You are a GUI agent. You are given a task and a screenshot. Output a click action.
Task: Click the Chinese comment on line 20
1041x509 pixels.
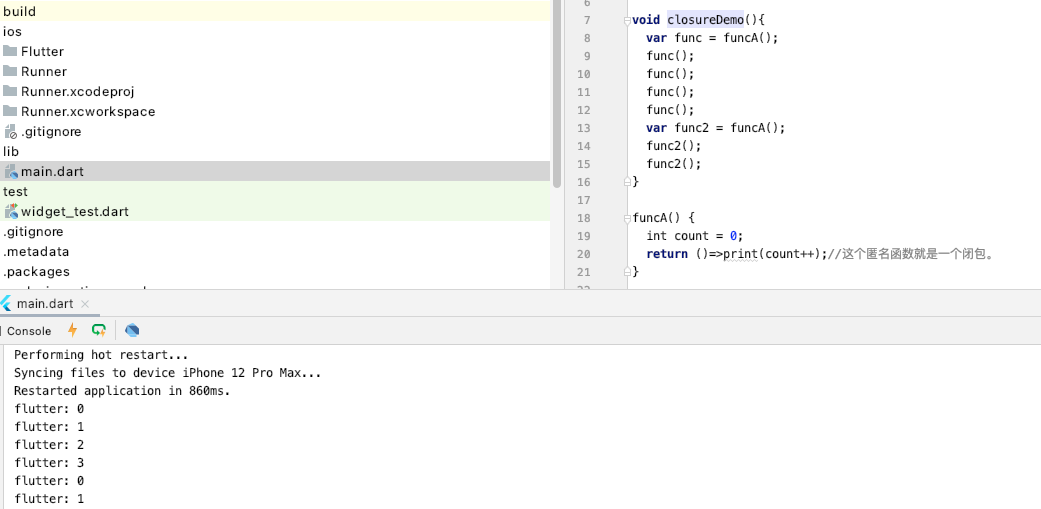click(x=912, y=254)
